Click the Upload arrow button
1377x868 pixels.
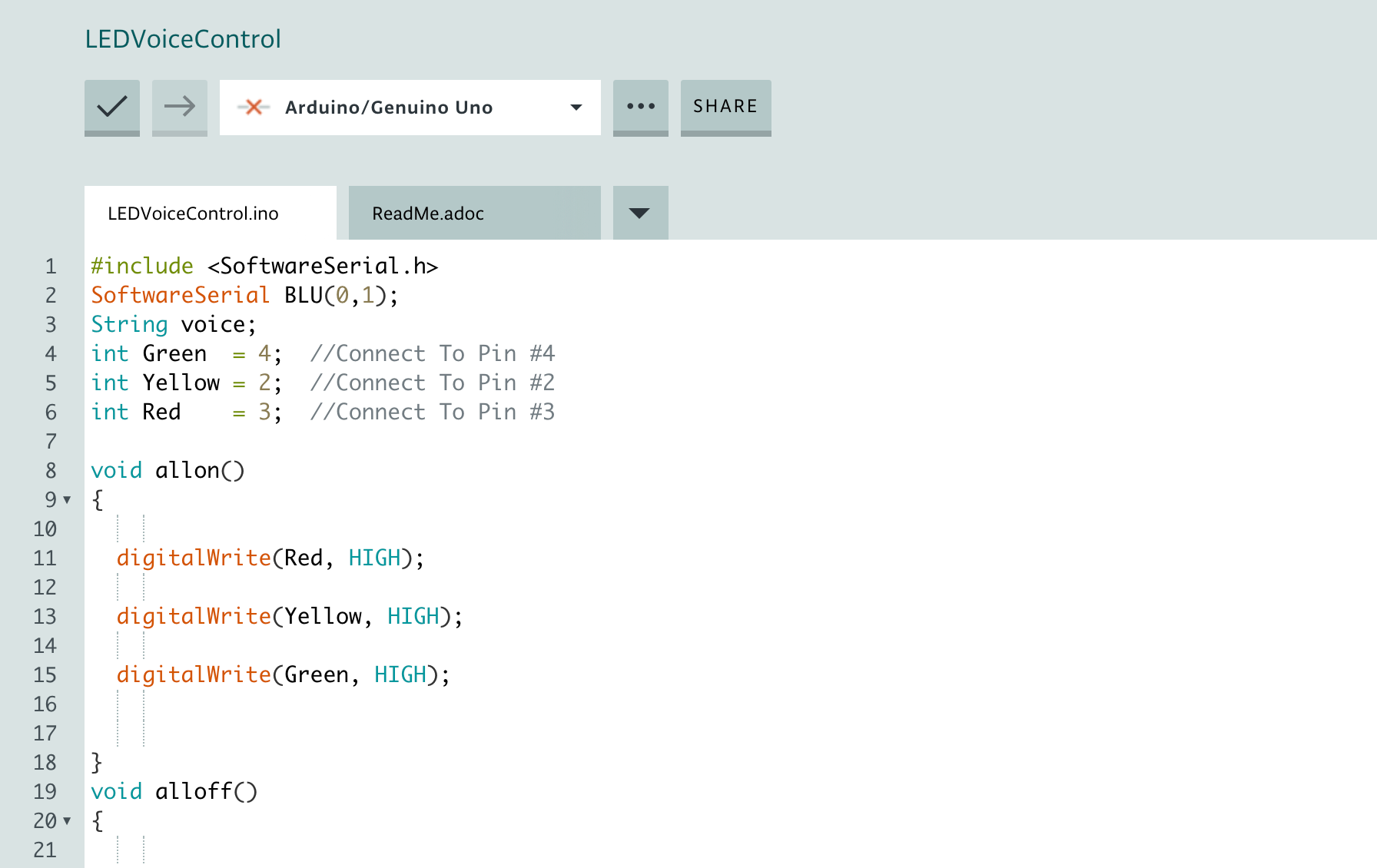click(x=180, y=107)
